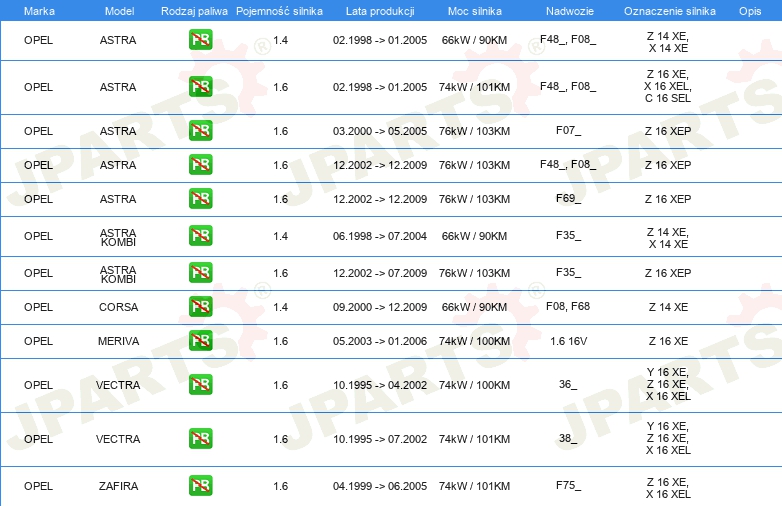The image size is (782, 506).
Task: Click the Opis column header
Action: pos(750,11)
